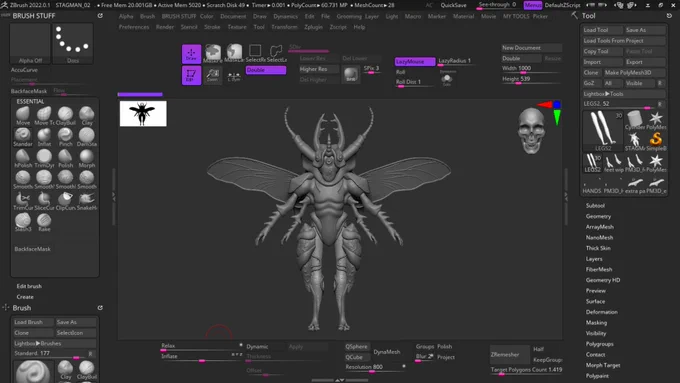The image size is (680, 383).
Task: Toggle the Menus button in title bar
Action: pos(533,5)
